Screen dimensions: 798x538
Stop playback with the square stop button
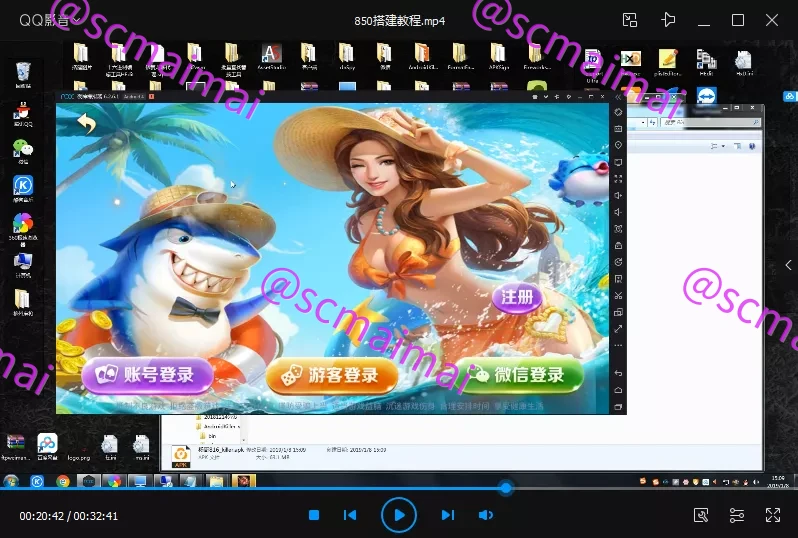314,515
